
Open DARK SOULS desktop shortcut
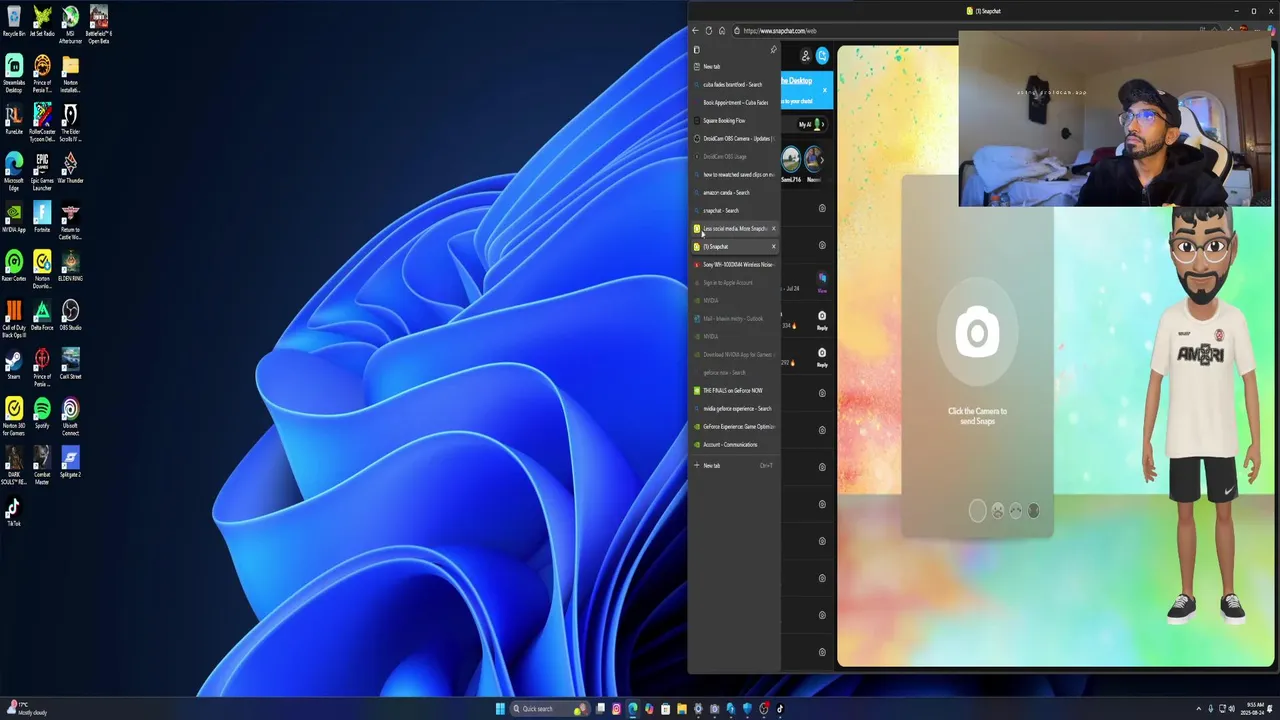click(x=14, y=466)
